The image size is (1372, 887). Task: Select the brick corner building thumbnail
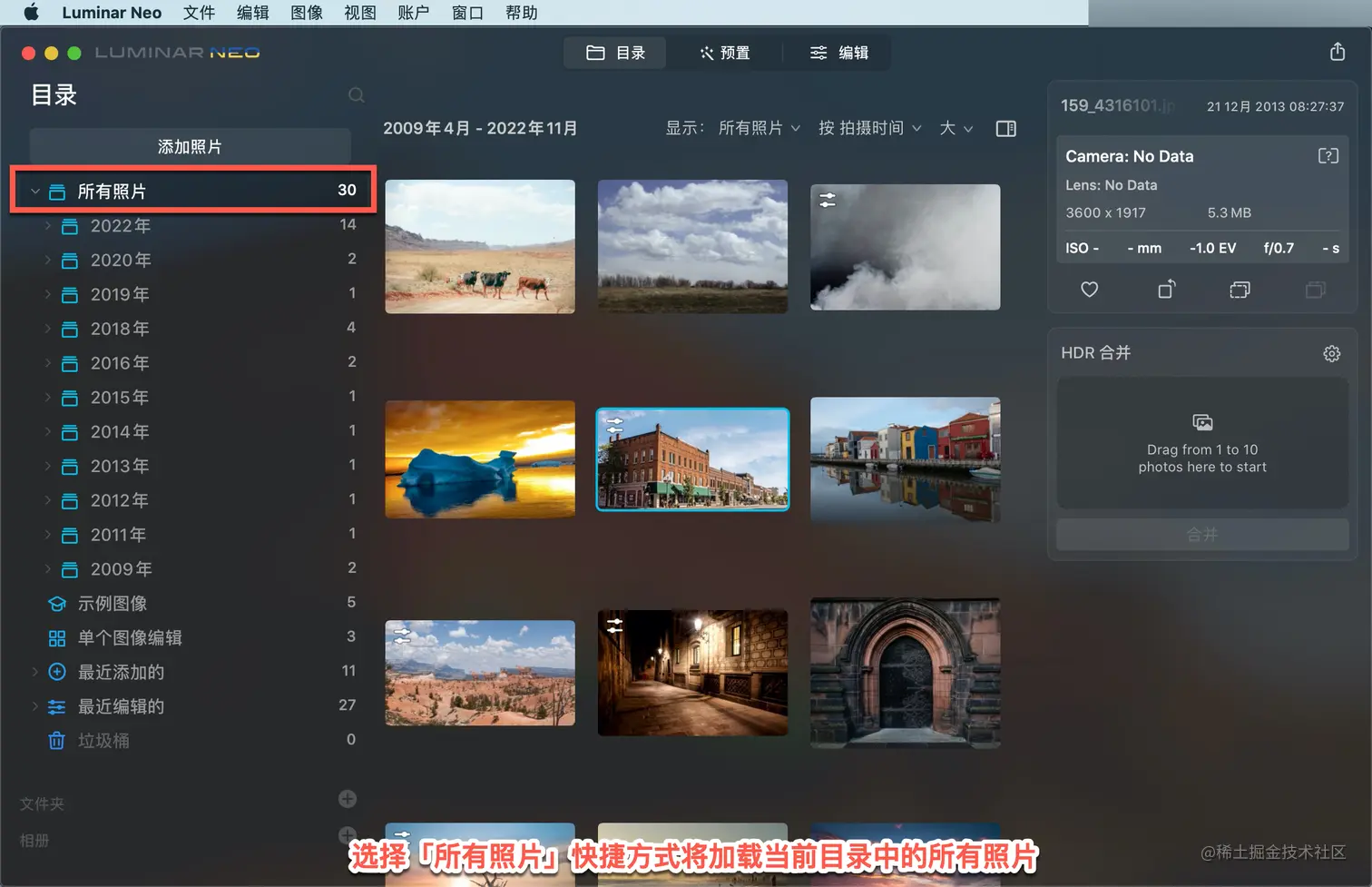coord(692,459)
